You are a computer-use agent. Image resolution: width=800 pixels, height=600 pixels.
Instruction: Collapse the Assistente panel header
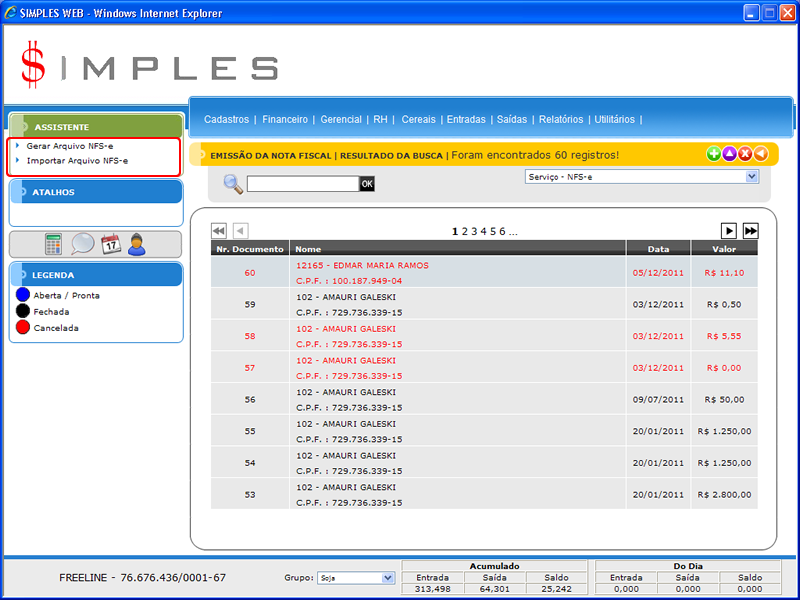[x=96, y=127]
